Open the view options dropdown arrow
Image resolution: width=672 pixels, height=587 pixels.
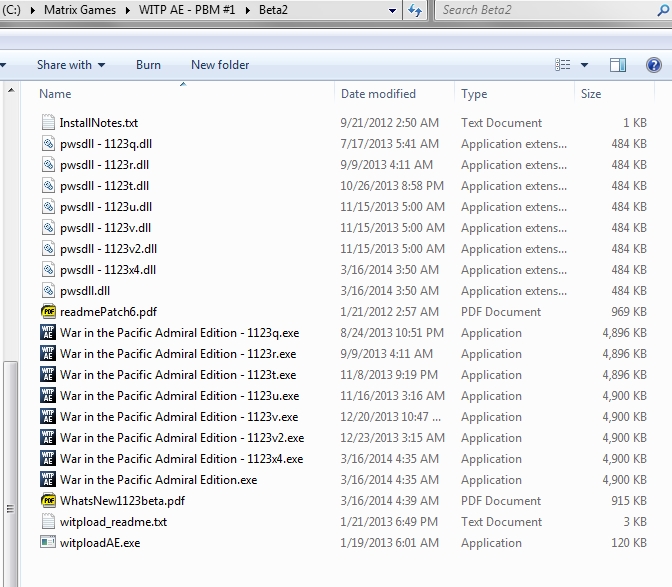pyautogui.click(x=584, y=65)
